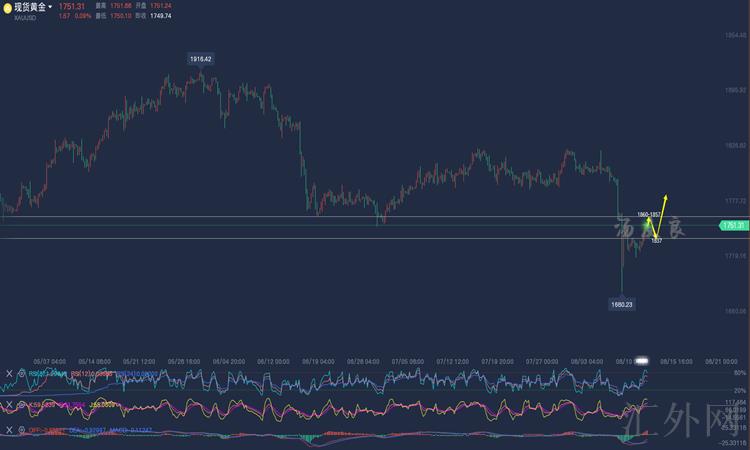The image size is (750, 450).
Task: Click the 现货黄金 instrument name
Action: (30, 7)
